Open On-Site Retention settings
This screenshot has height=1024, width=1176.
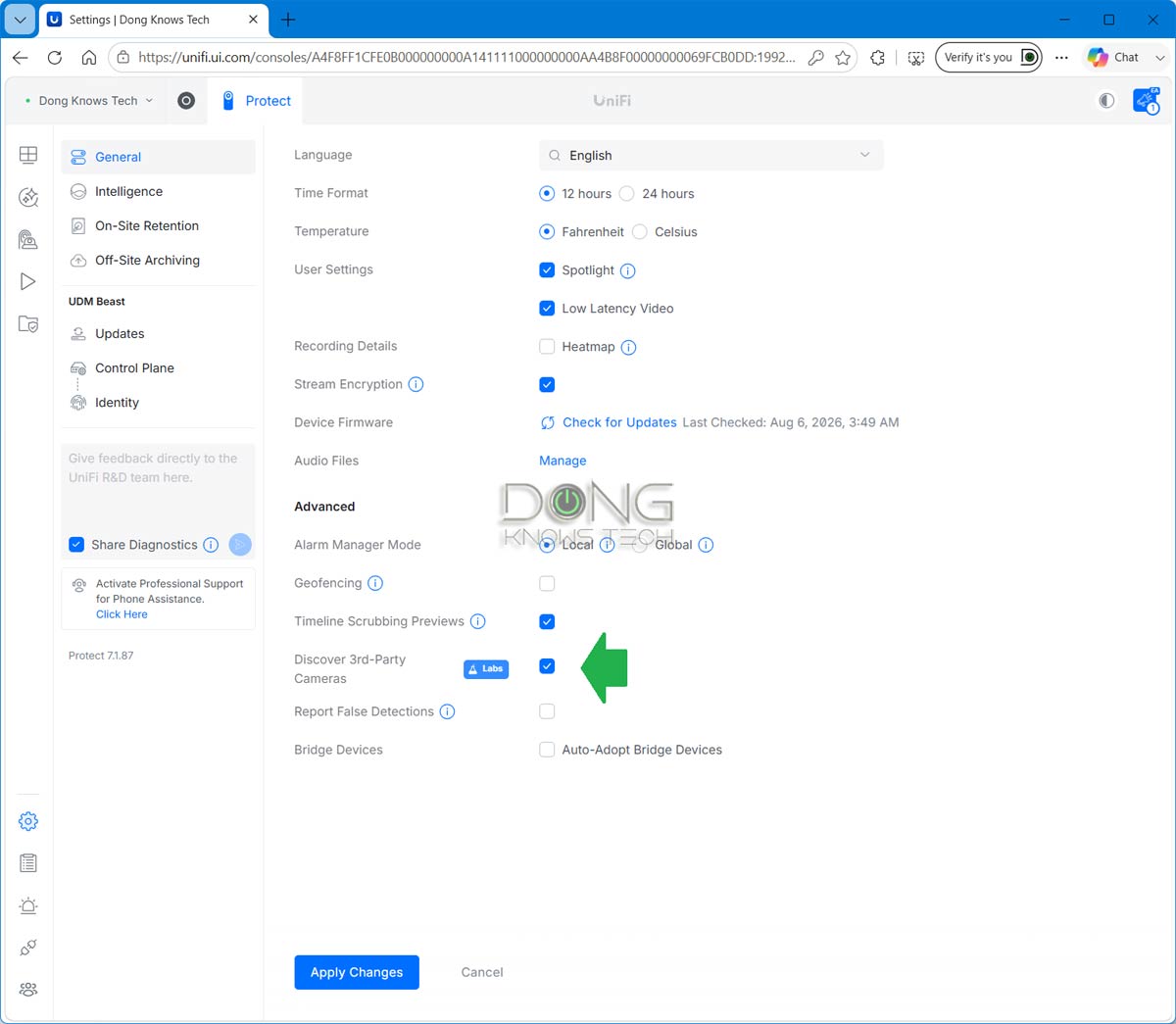pos(159,226)
